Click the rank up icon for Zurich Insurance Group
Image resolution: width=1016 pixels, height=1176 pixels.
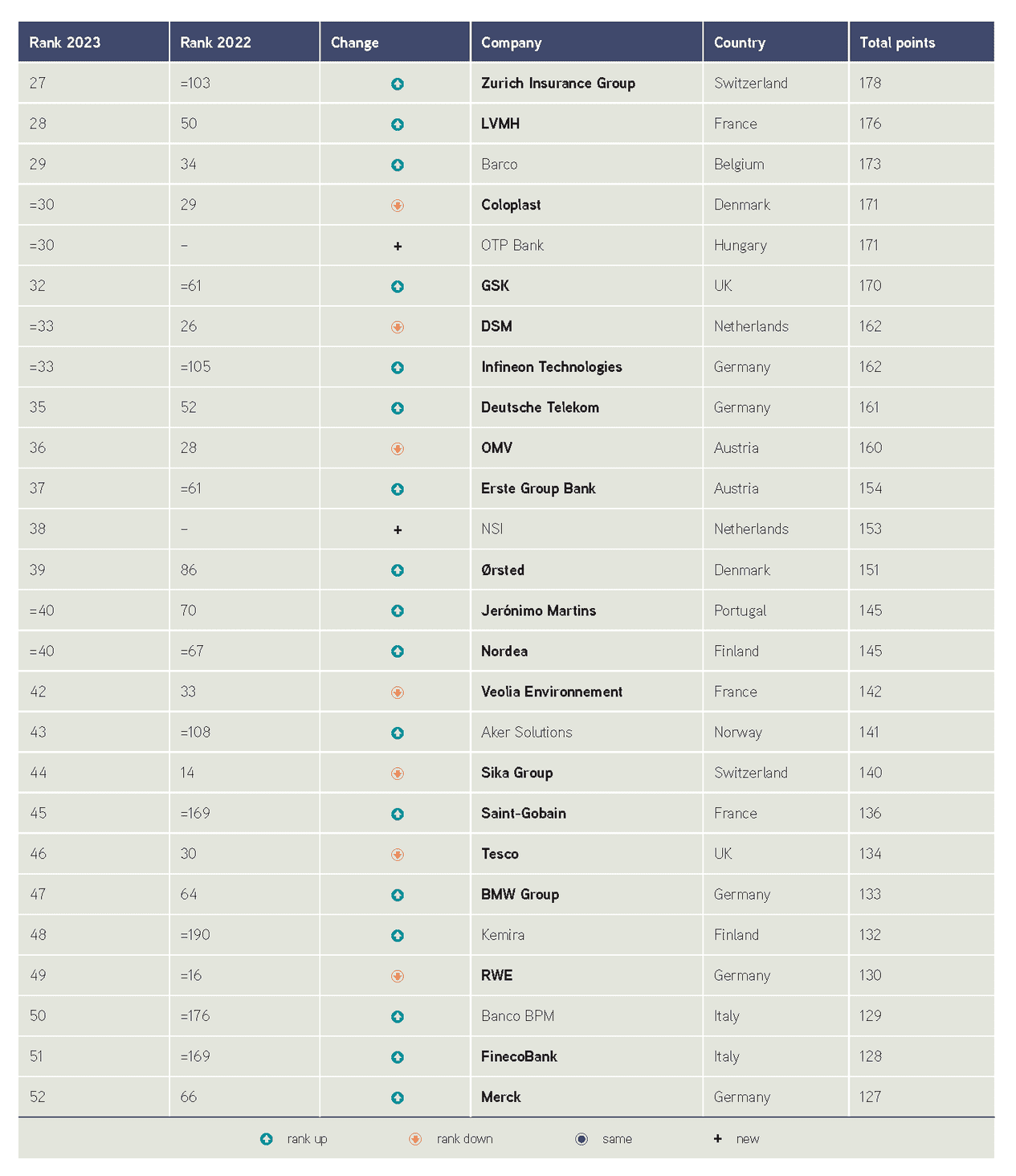pyautogui.click(x=398, y=84)
